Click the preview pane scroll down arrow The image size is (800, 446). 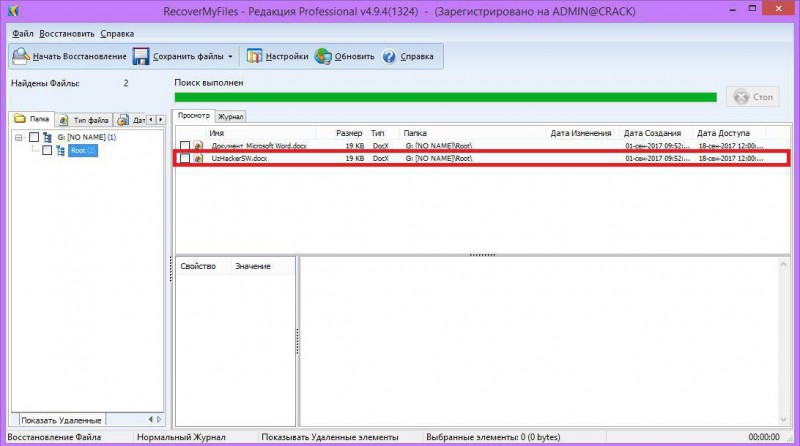[784, 420]
